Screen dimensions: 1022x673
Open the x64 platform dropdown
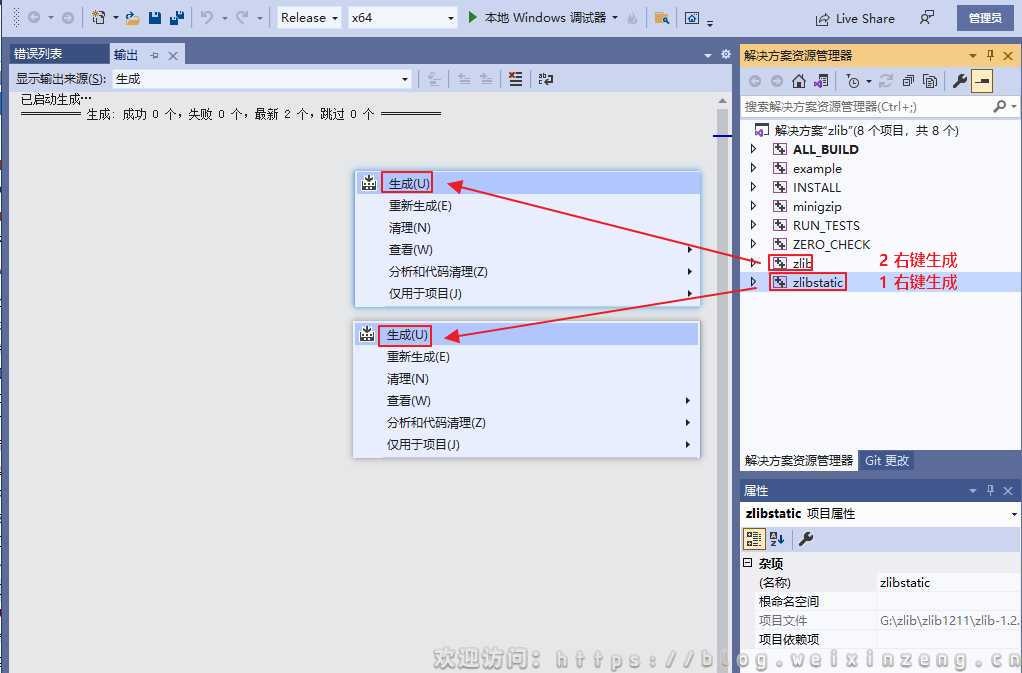(x=402, y=18)
